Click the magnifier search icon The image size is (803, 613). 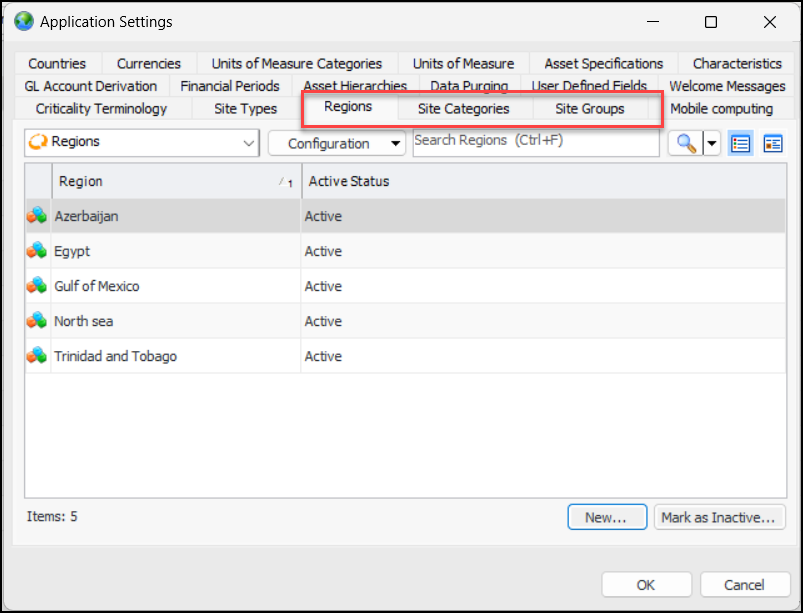coord(686,143)
